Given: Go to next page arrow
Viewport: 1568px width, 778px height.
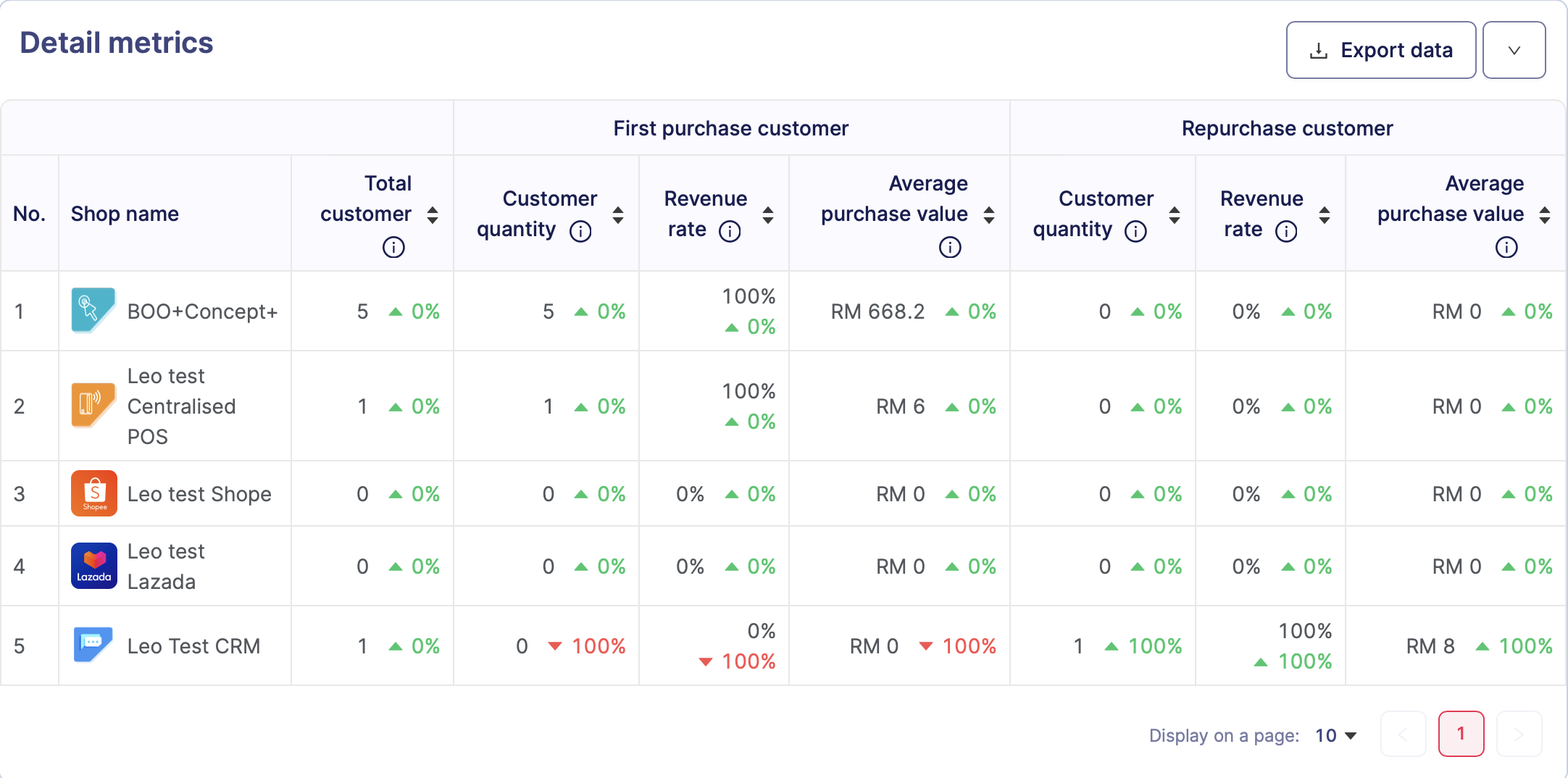Looking at the screenshot, I should (x=1519, y=735).
